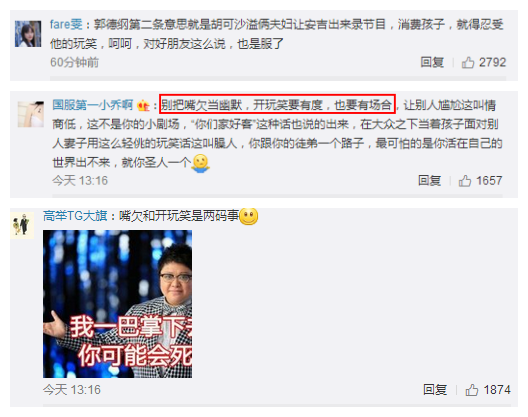Reply to fare雯's comment
This screenshot has width=528, height=417.
point(432,62)
